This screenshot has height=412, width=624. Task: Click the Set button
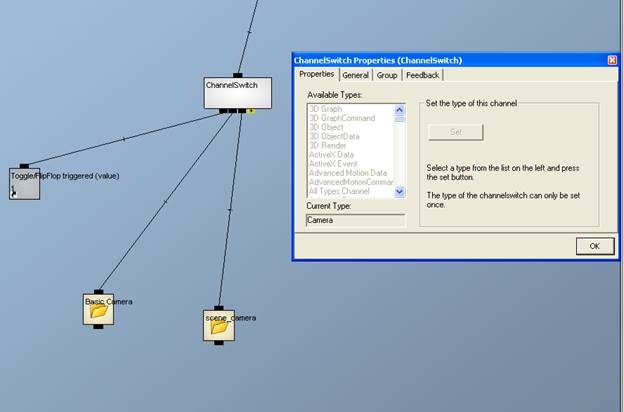(455, 132)
